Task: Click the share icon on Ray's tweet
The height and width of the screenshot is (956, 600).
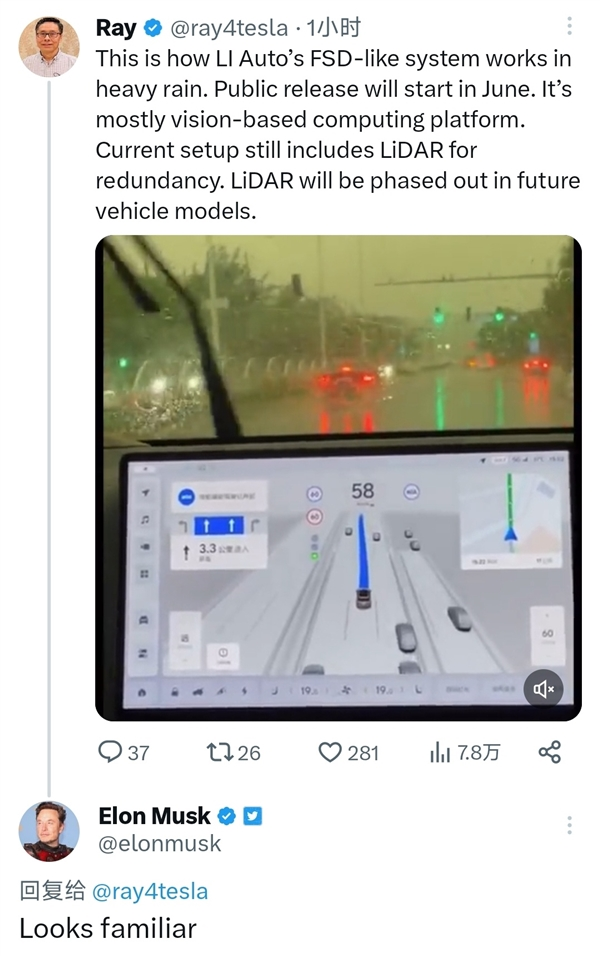Action: pyautogui.click(x=549, y=752)
